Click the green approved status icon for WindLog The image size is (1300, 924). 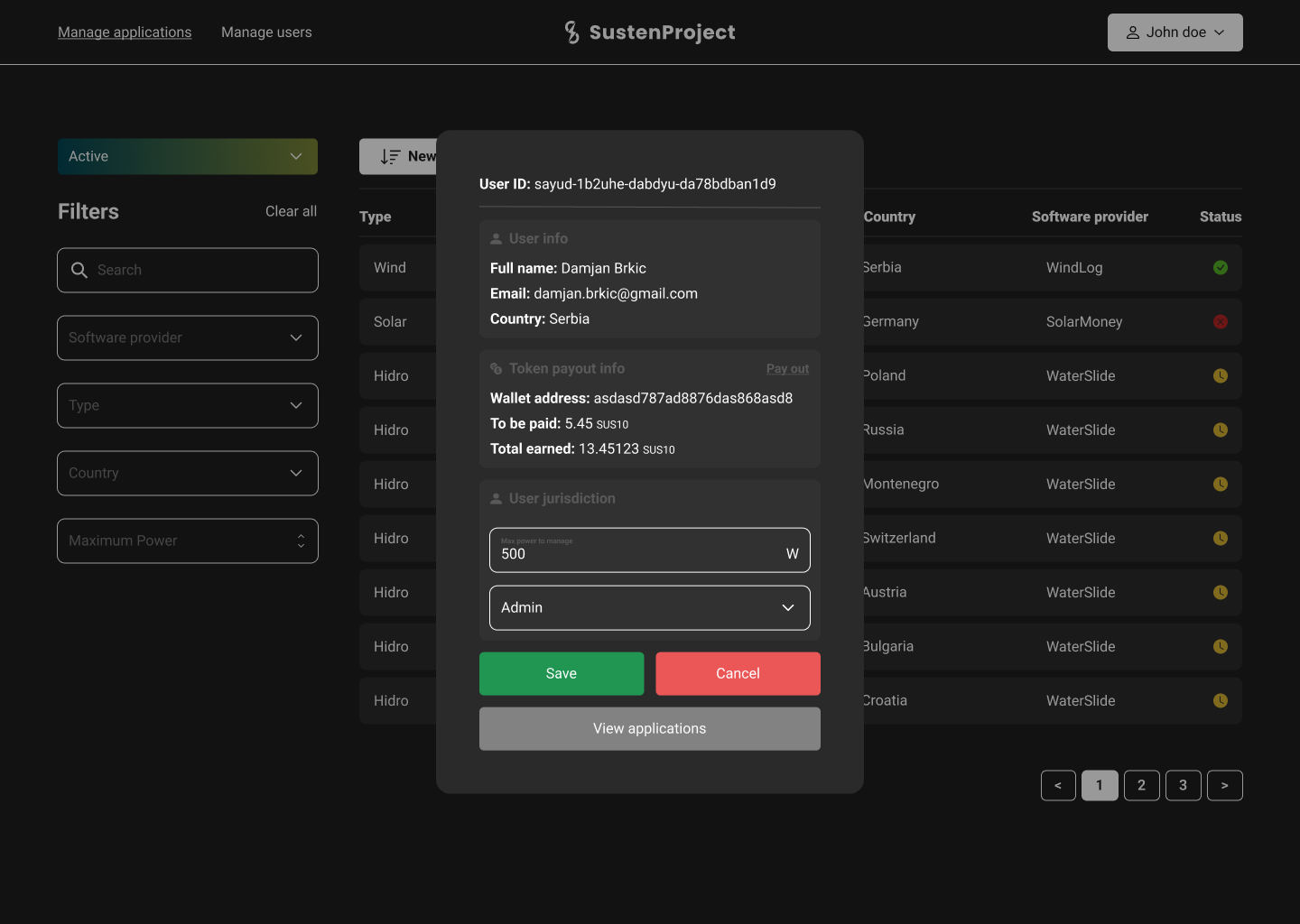(1221, 268)
